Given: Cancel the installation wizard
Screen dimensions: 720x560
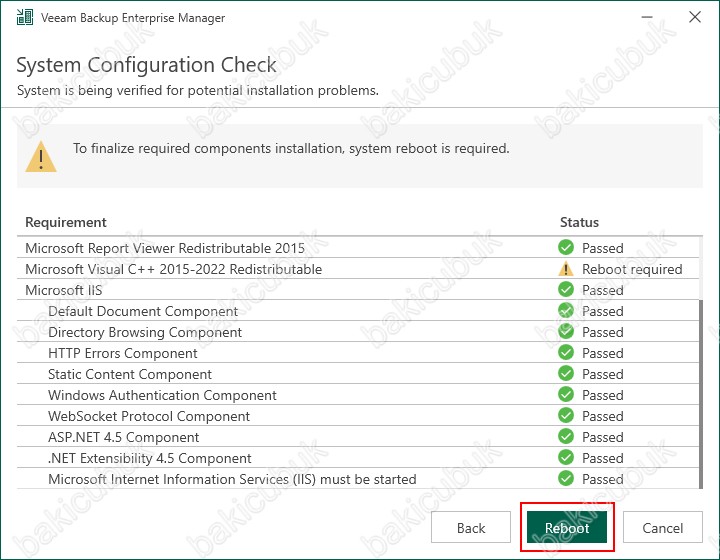Looking at the screenshot, I should [x=663, y=527].
